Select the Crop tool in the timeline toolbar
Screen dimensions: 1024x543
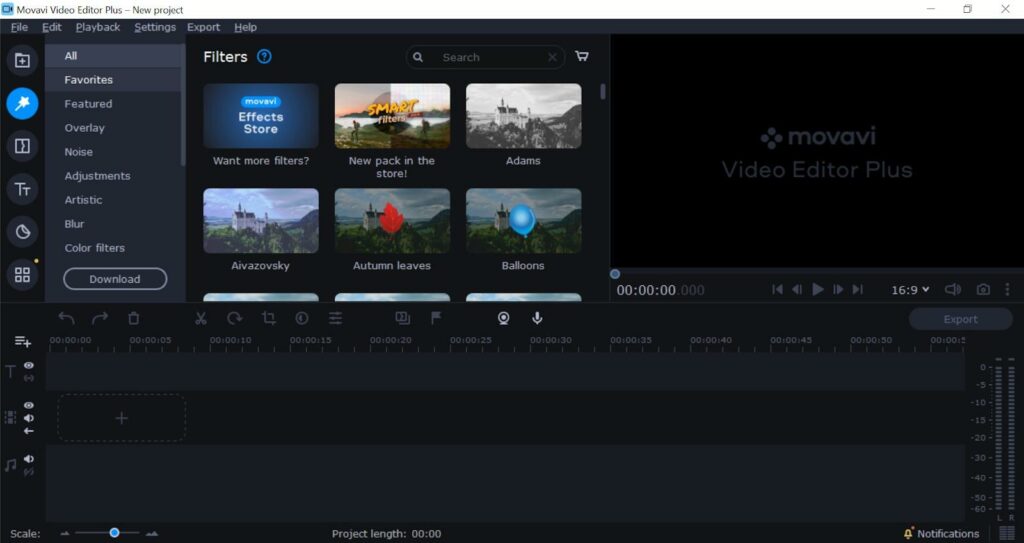(x=268, y=318)
